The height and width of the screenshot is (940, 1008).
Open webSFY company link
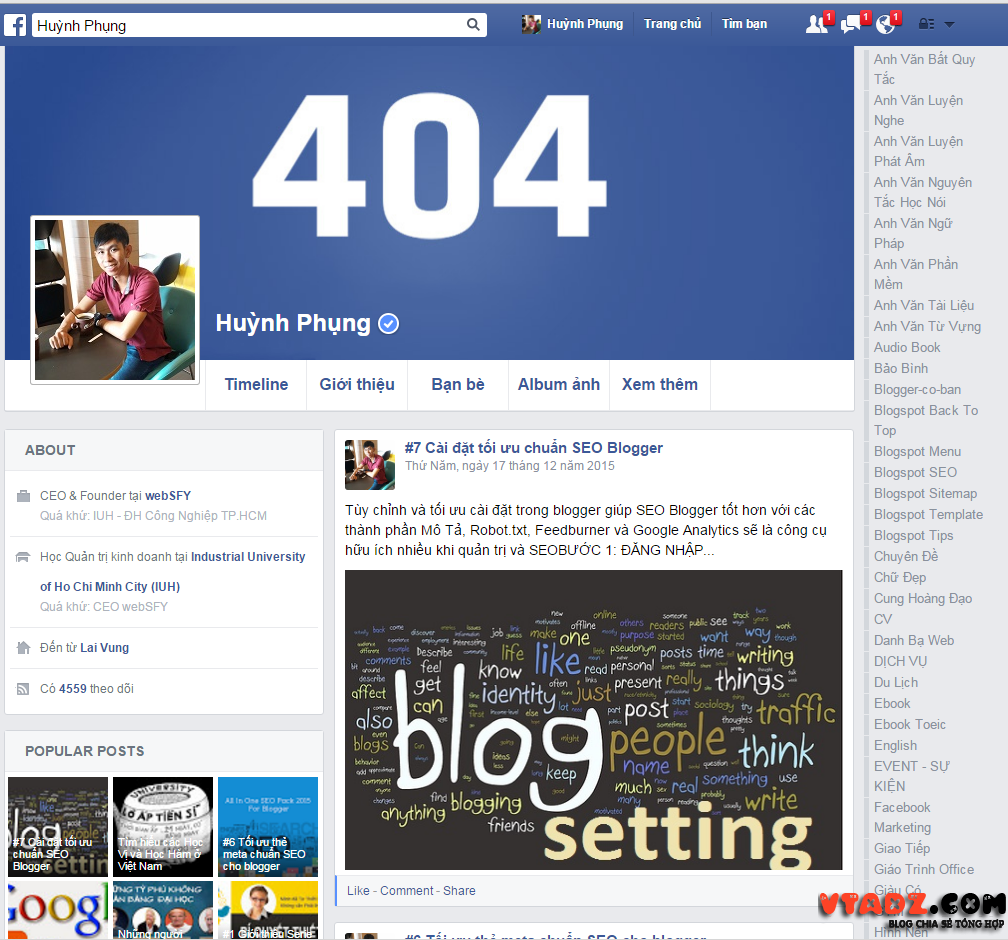click(x=168, y=496)
